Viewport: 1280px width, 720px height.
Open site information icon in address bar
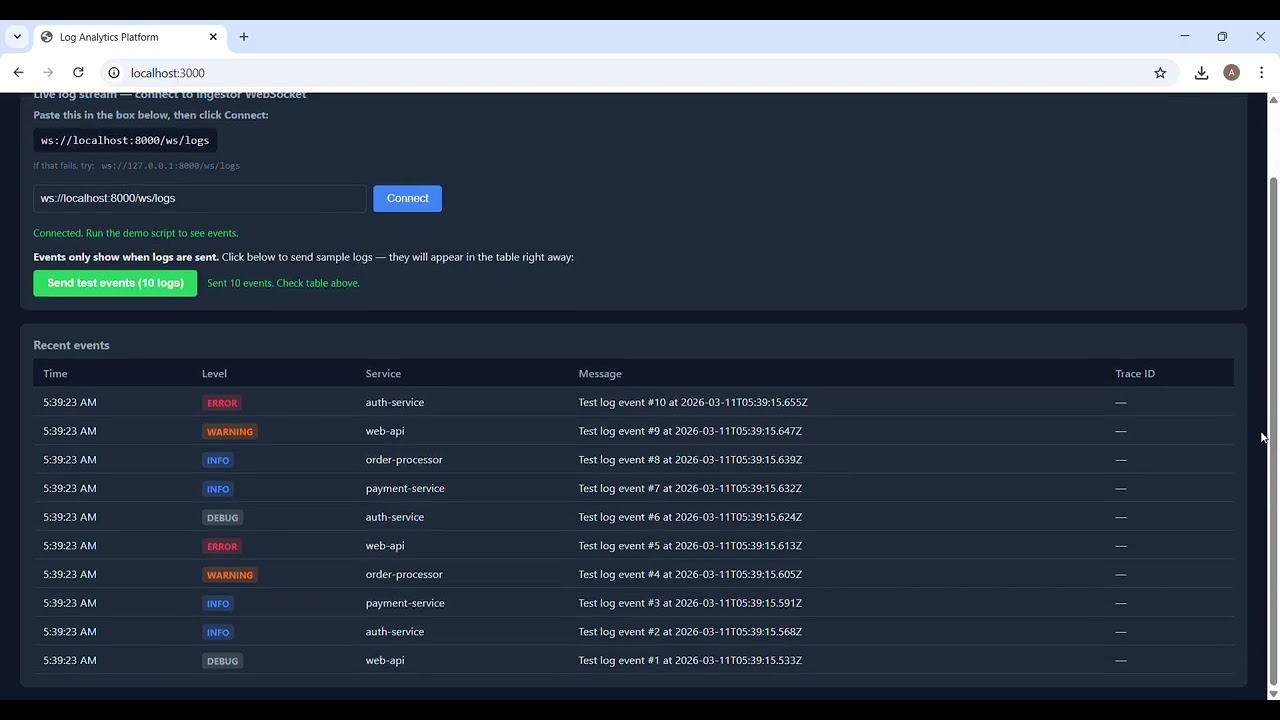(x=114, y=73)
